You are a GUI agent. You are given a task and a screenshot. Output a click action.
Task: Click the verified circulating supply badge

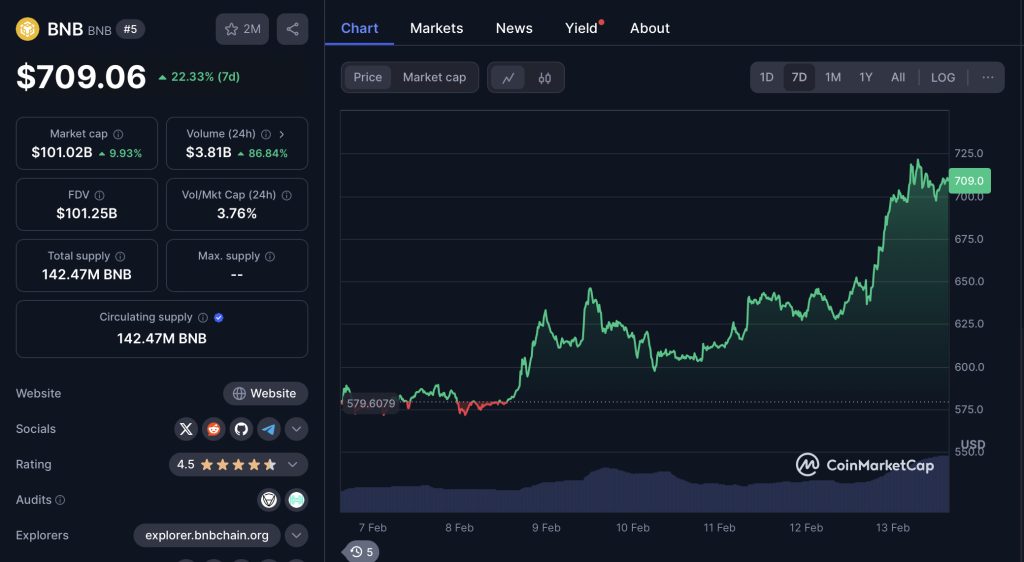click(x=219, y=317)
